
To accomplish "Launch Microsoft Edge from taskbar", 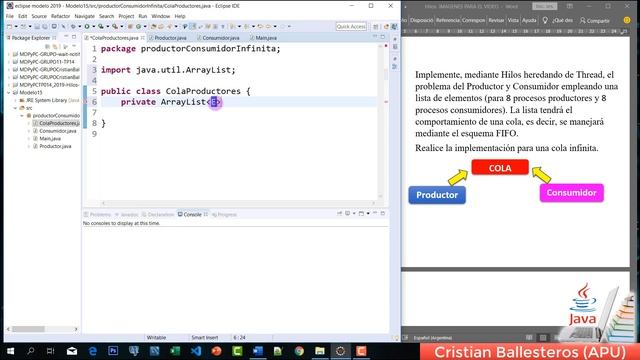I will 93,351.
